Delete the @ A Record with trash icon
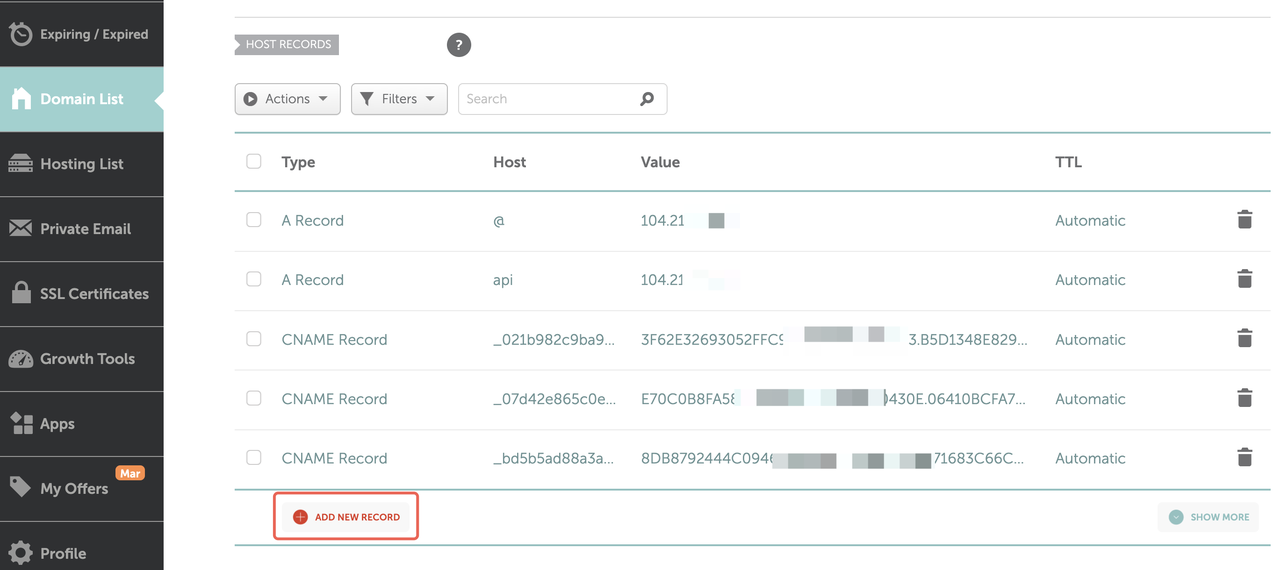The width and height of the screenshot is (1280, 570). (1244, 220)
